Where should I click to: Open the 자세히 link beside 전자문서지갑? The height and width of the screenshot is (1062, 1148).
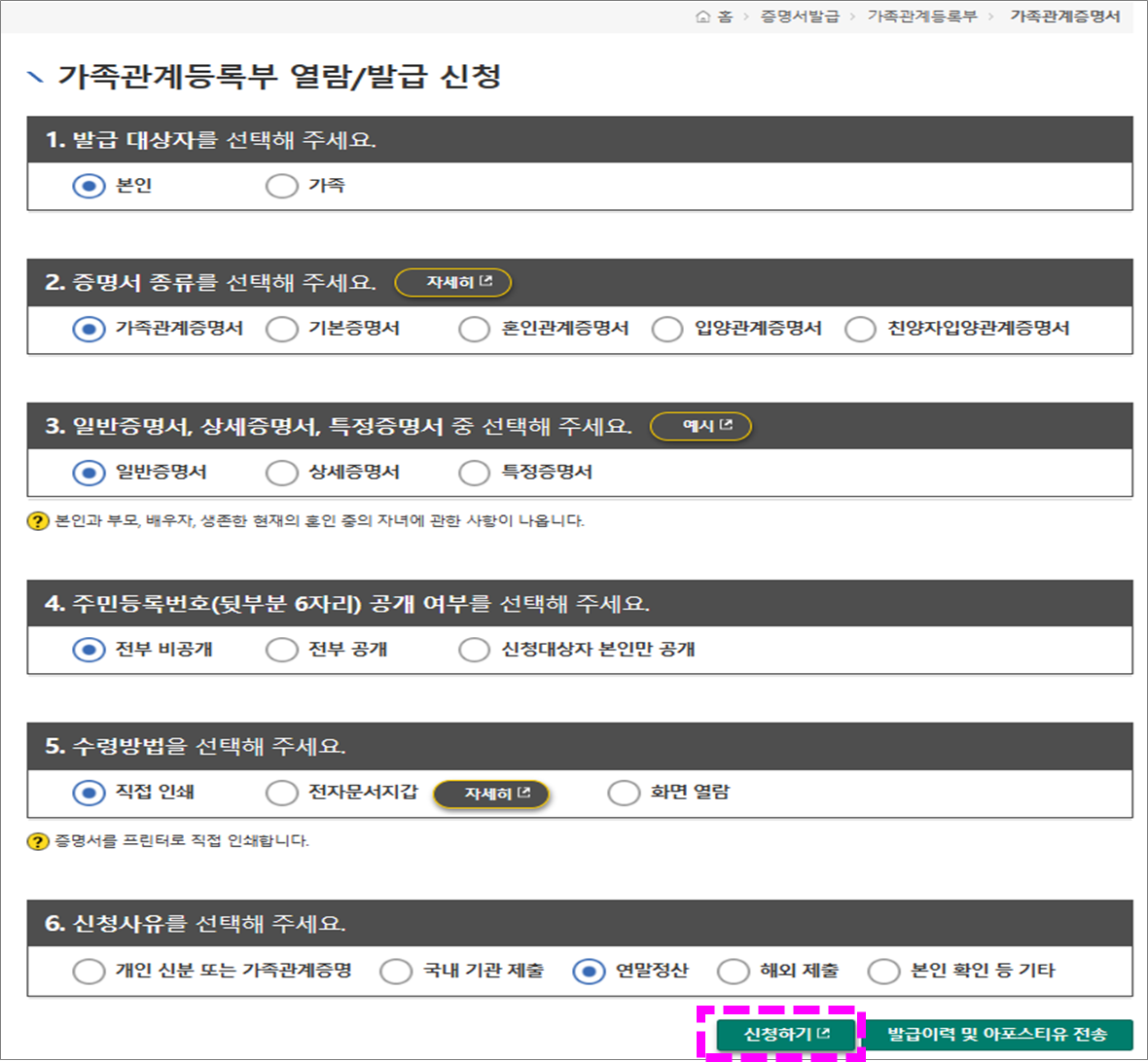pos(492,793)
